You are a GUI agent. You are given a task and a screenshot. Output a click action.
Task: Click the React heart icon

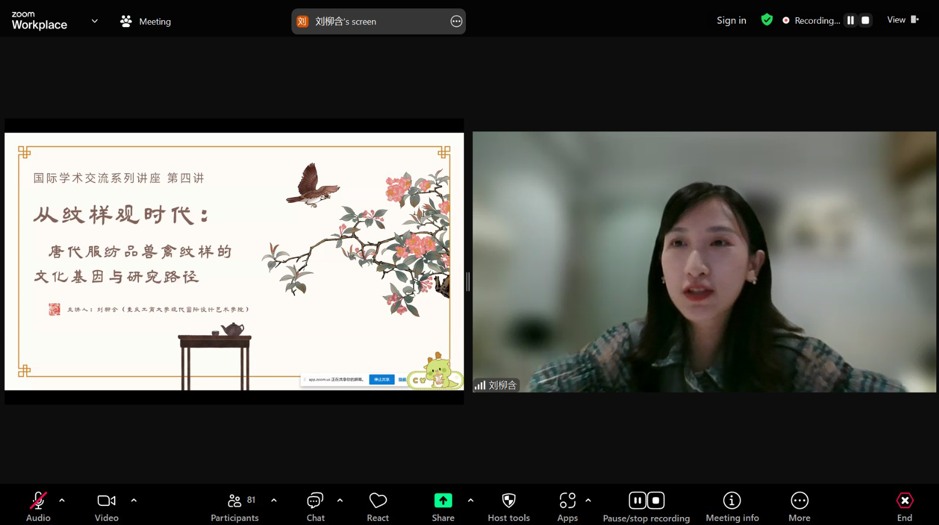coord(377,501)
